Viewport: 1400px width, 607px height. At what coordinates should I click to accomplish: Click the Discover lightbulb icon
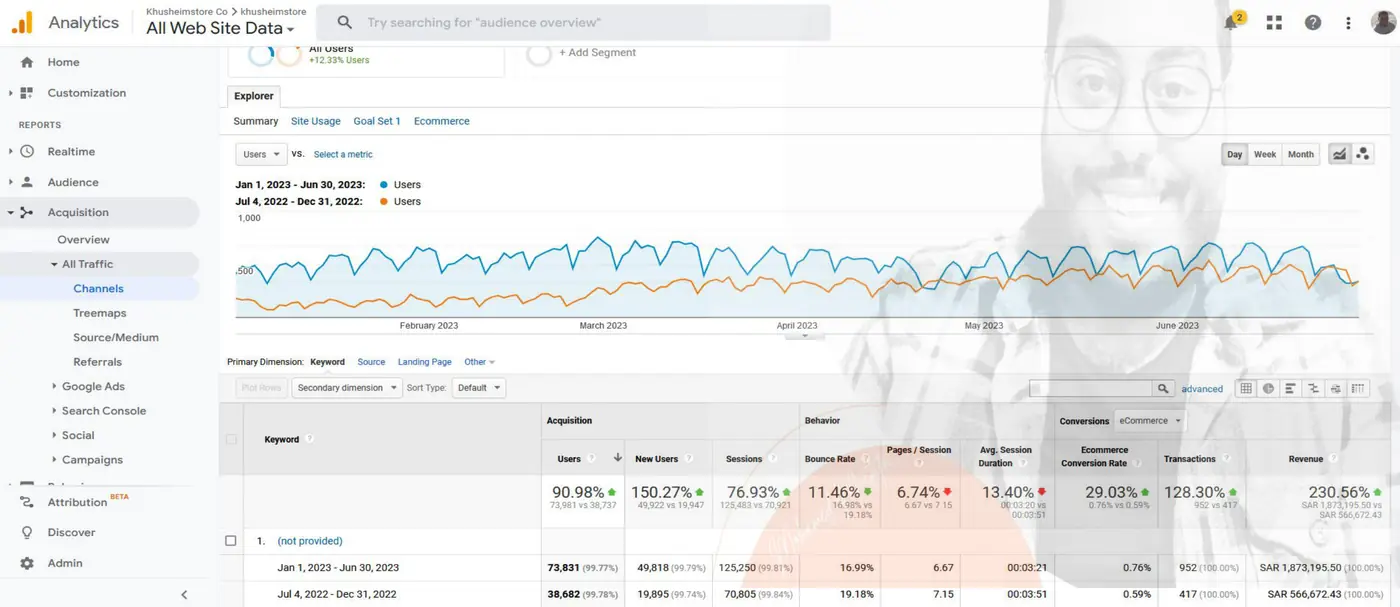[x=27, y=533]
